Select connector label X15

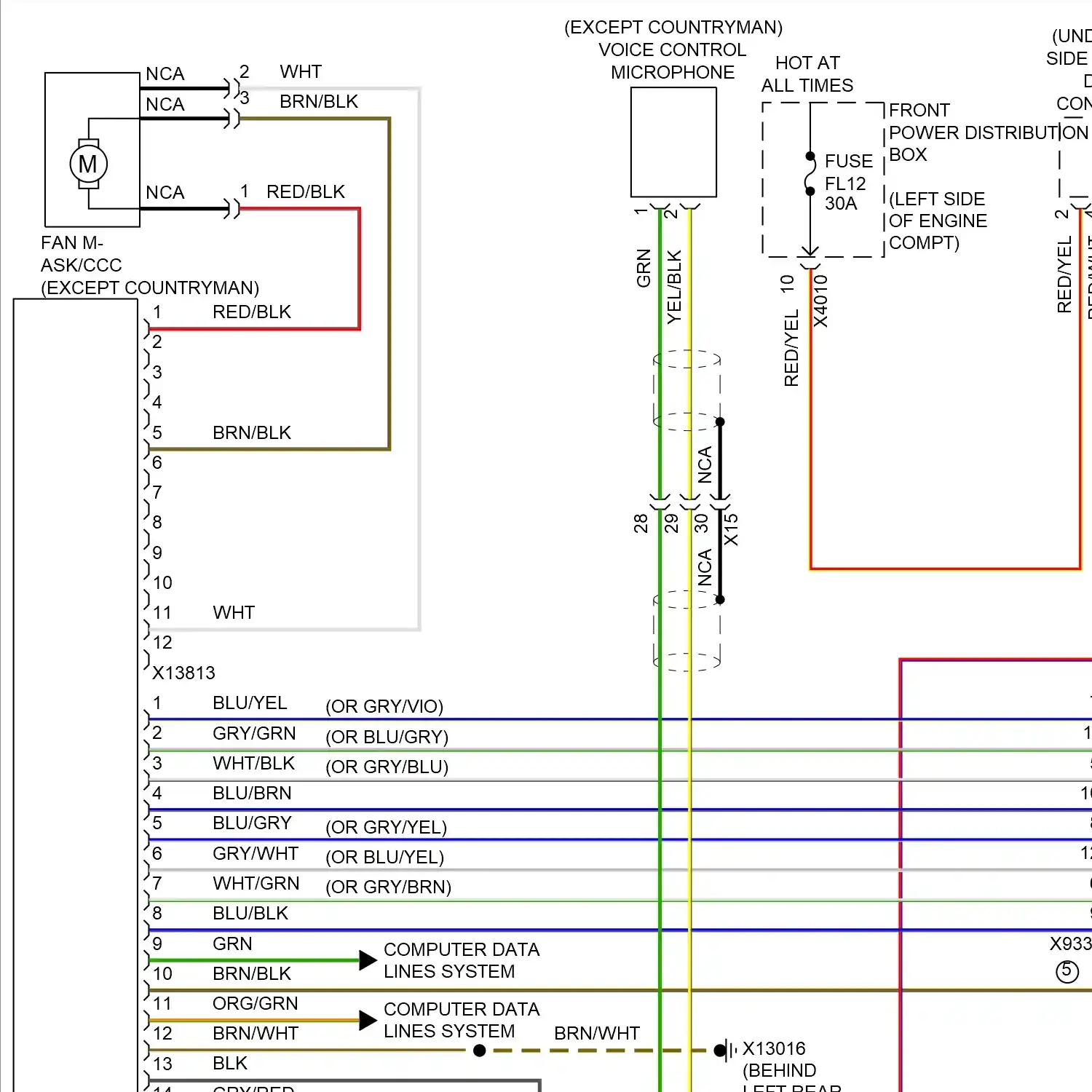coord(731,529)
